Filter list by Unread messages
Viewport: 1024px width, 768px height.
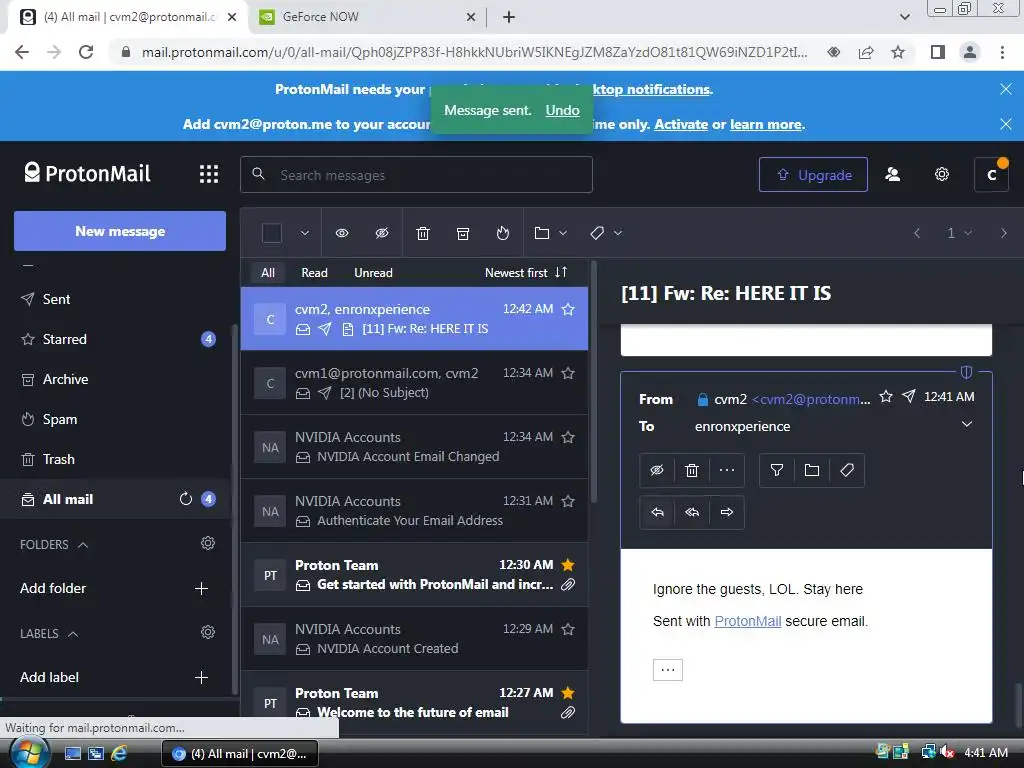(373, 273)
